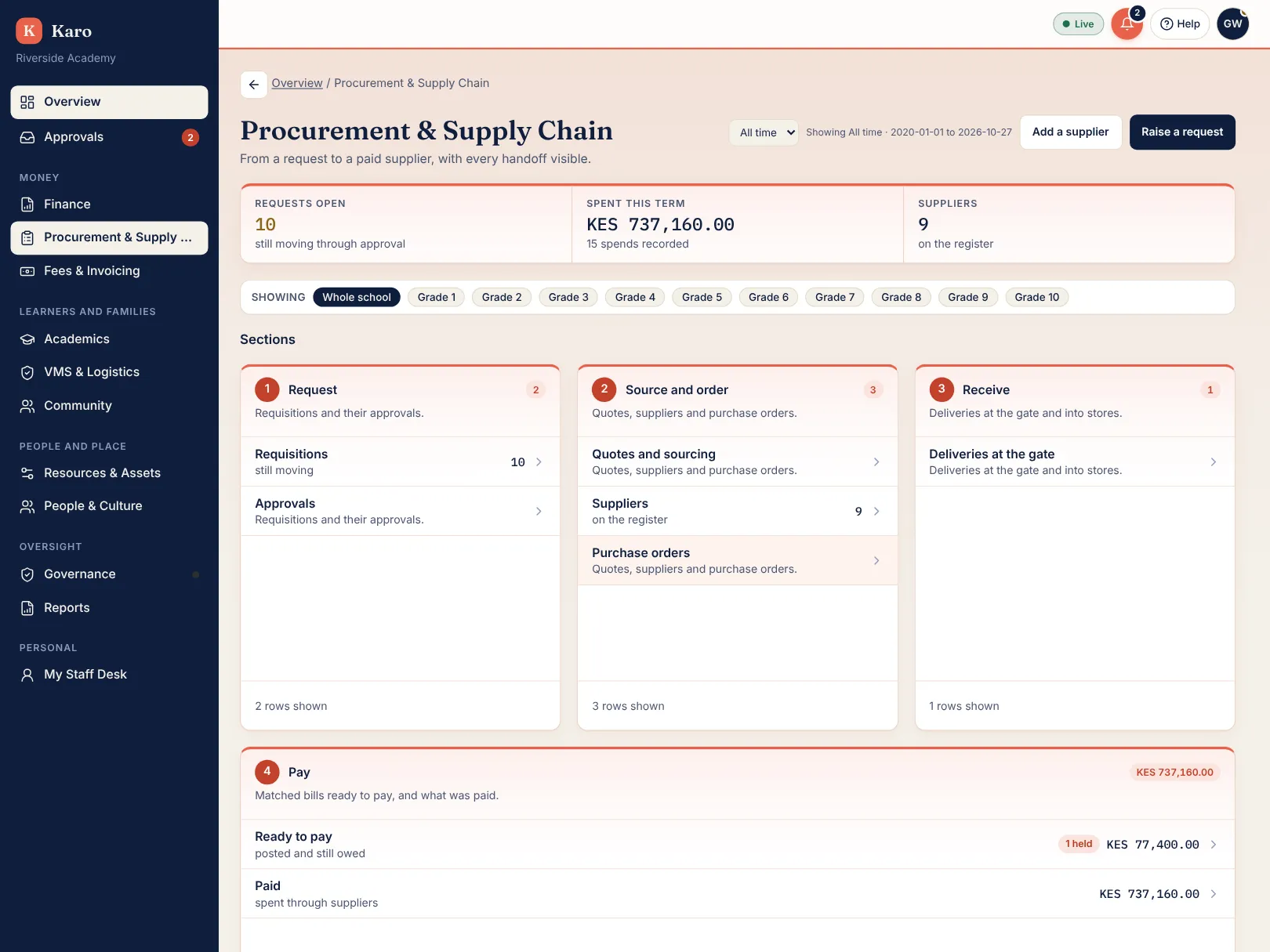Image resolution: width=1270 pixels, height=952 pixels.
Task: Open Reports menu item
Action: [109, 608]
